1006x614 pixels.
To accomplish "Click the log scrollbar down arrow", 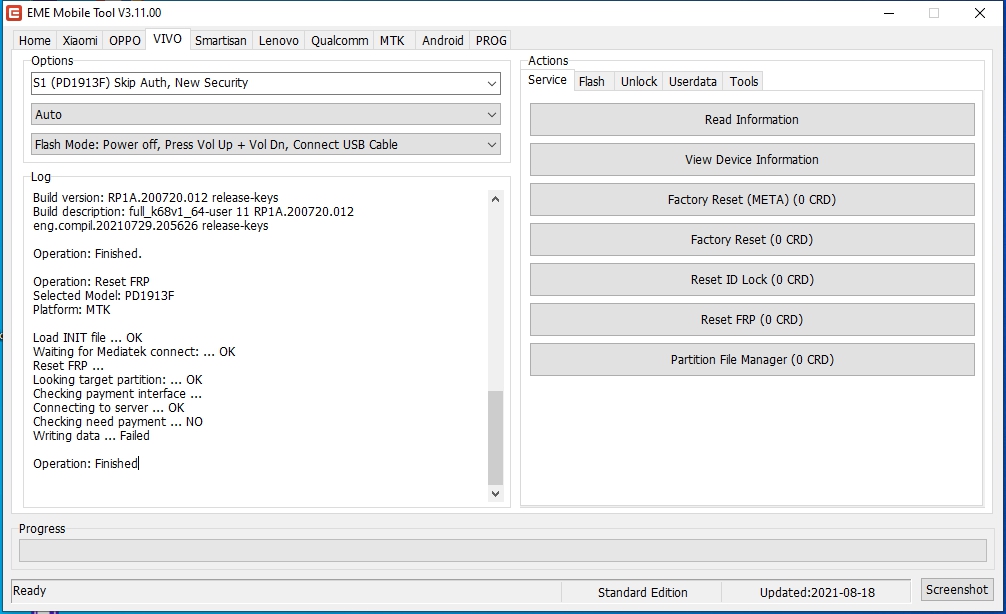I will tap(495, 493).
